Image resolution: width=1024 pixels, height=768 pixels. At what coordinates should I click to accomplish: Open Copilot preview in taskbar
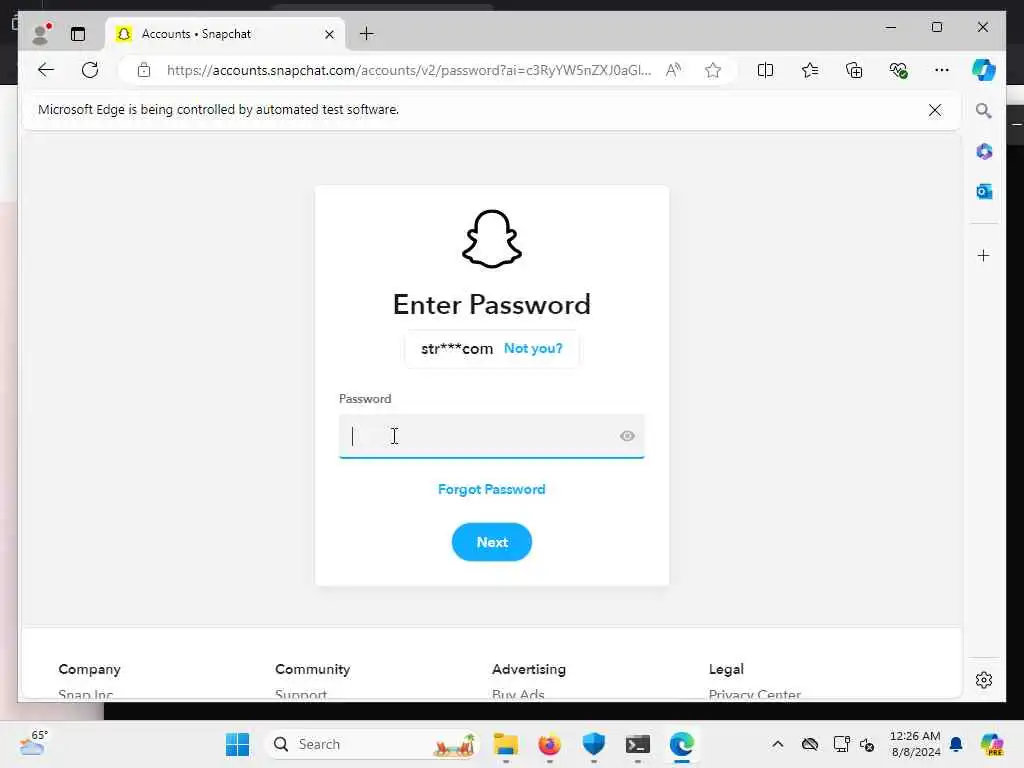992,744
